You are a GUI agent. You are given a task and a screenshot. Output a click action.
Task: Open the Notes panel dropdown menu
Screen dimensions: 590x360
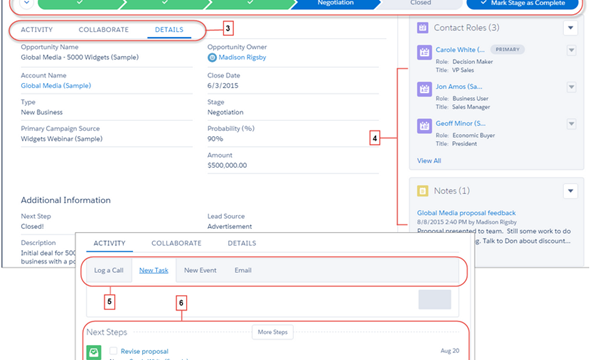click(570, 191)
